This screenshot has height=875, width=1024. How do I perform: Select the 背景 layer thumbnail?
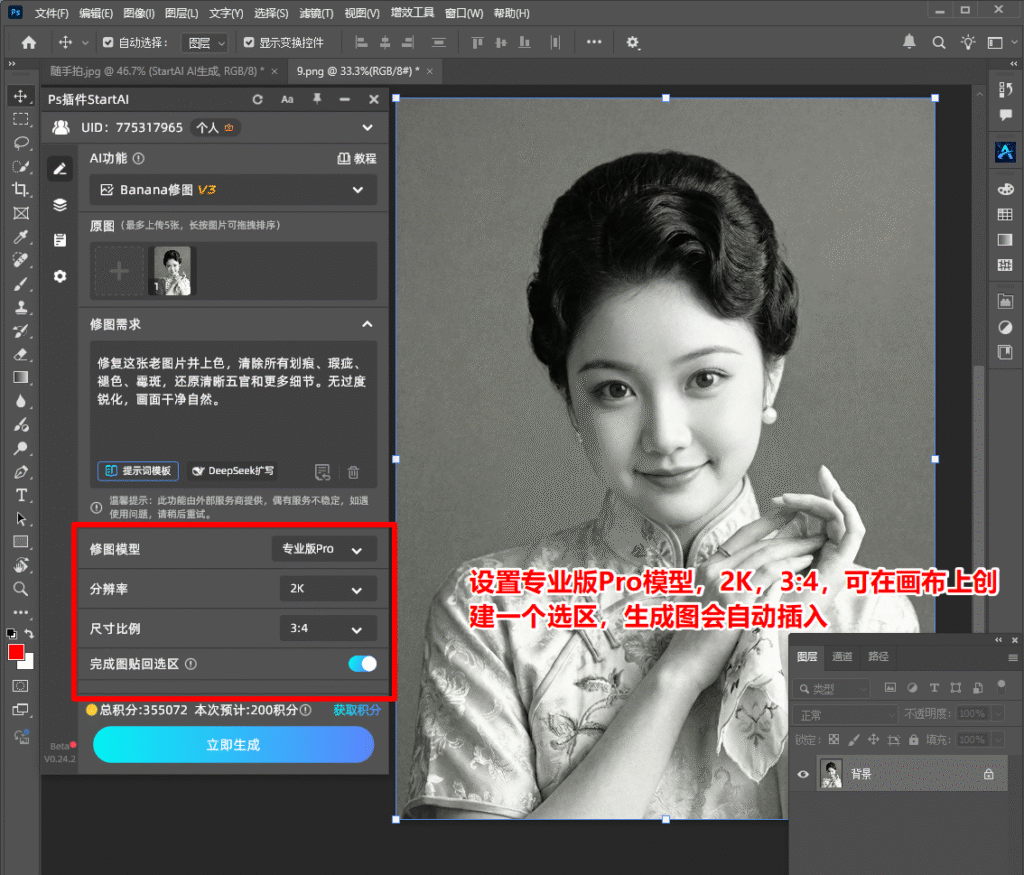(x=831, y=774)
